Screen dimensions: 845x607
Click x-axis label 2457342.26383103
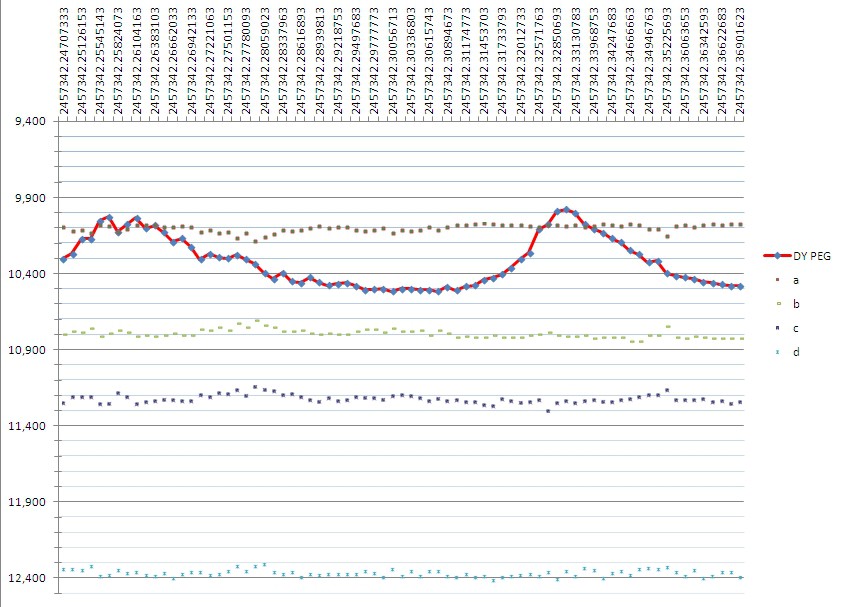click(x=155, y=61)
